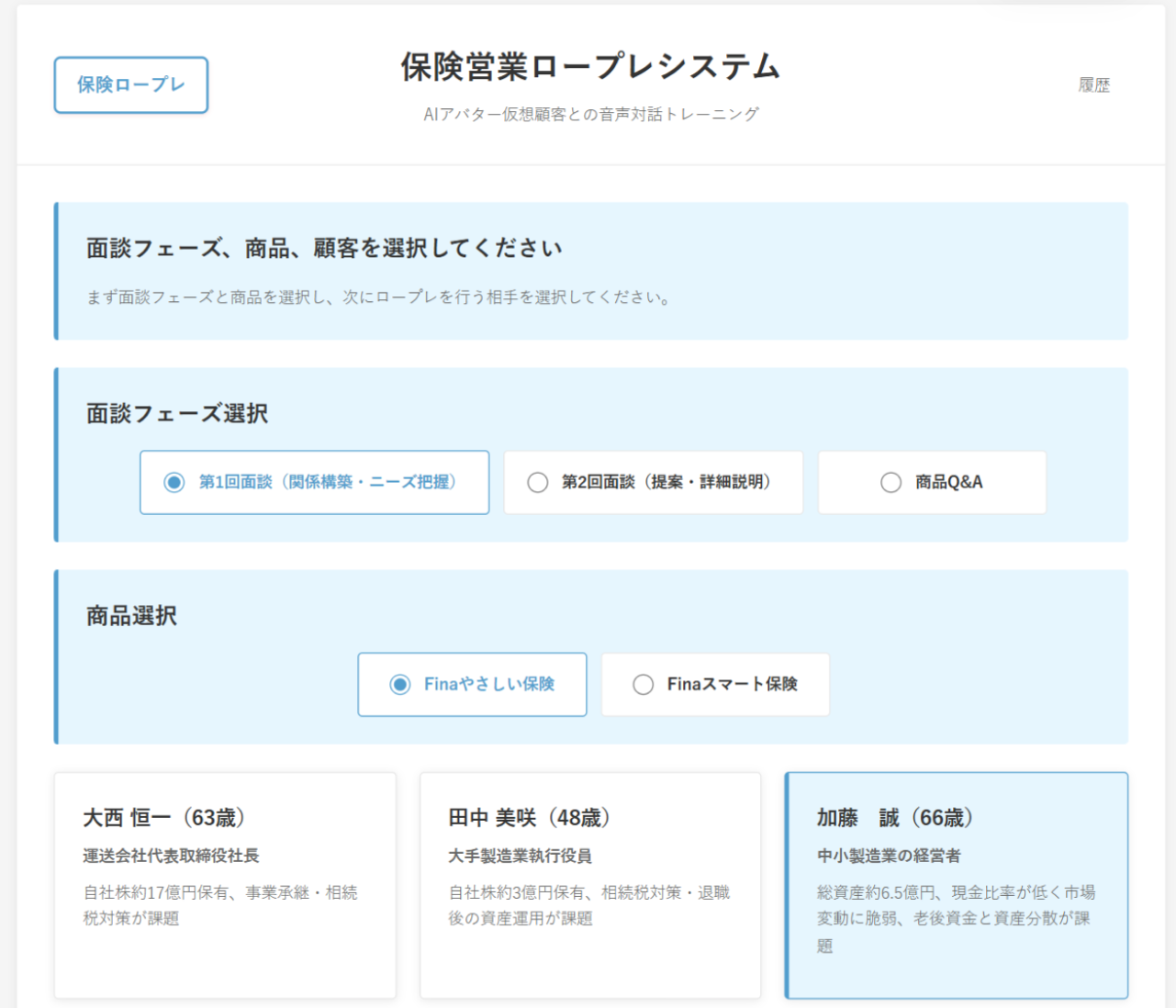The image size is (1176, 1008).
Task: Click the AIアバター仮想顧客 subtitle text
Action: [x=590, y=114]
